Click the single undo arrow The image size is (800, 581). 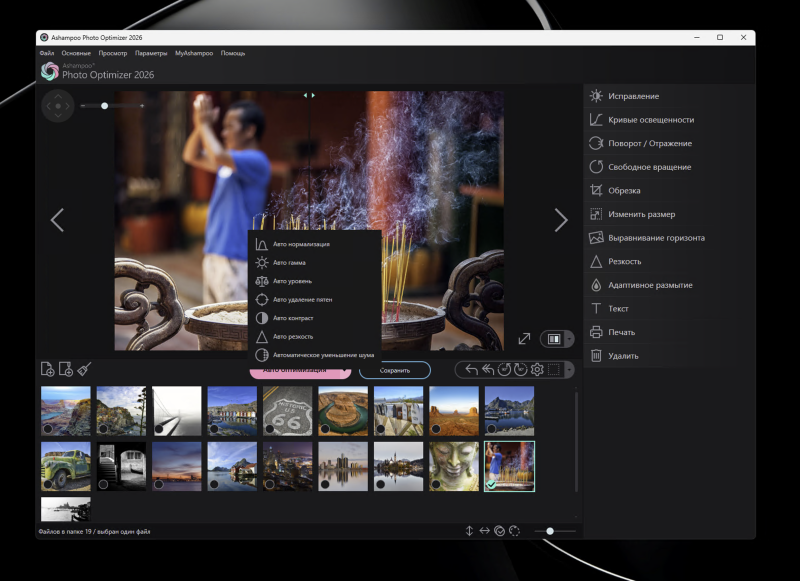pyautogui.click(x=471, y=370)
